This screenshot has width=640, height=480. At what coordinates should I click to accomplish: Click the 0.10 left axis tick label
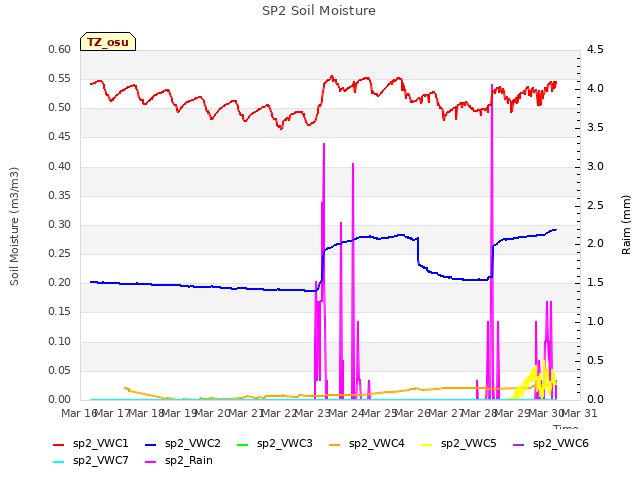coord(60,341)
